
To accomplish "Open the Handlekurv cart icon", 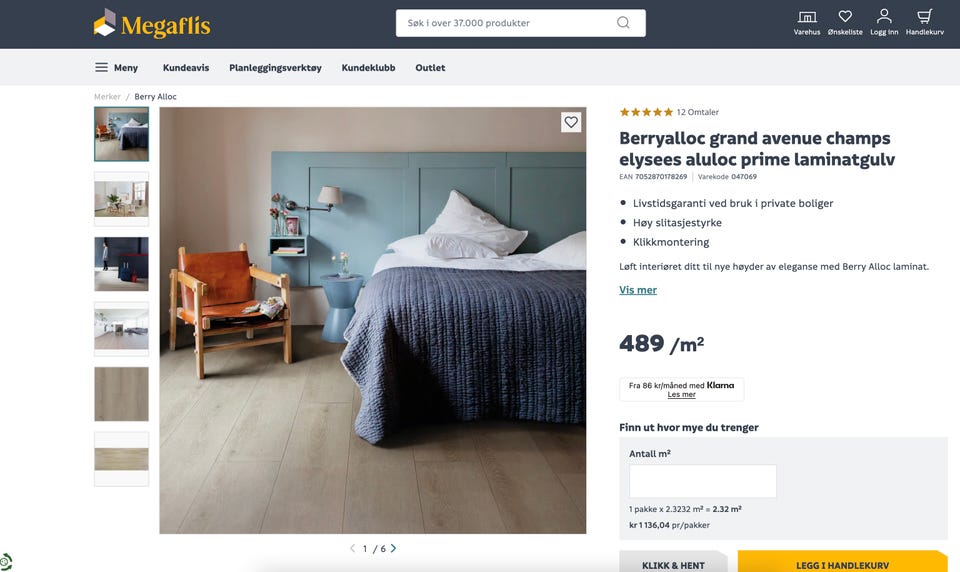I will coord(924,23).
